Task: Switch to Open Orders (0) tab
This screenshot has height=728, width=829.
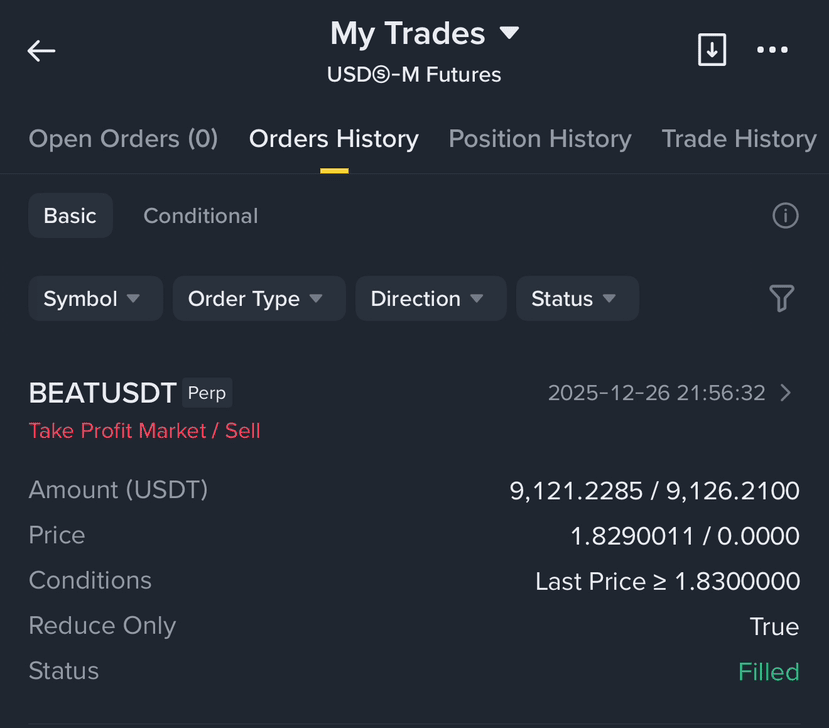Action: 123,139
